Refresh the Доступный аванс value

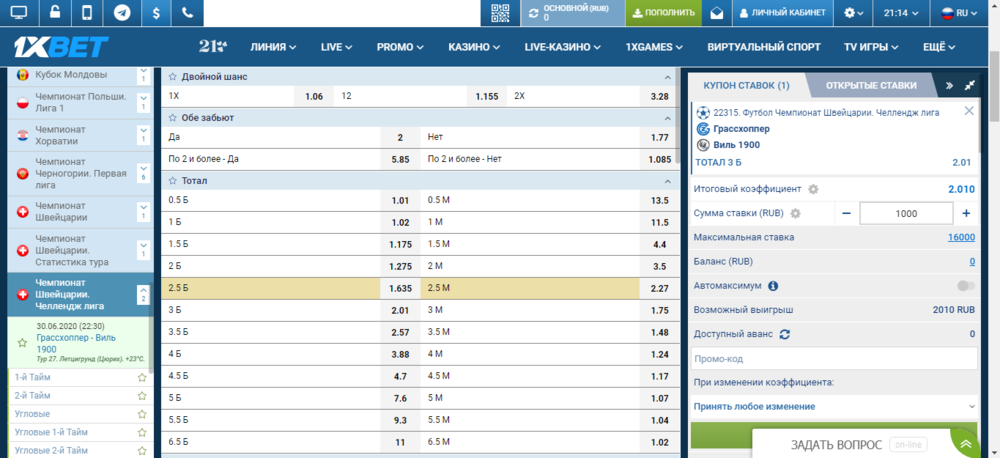click(x=785, y=334)
